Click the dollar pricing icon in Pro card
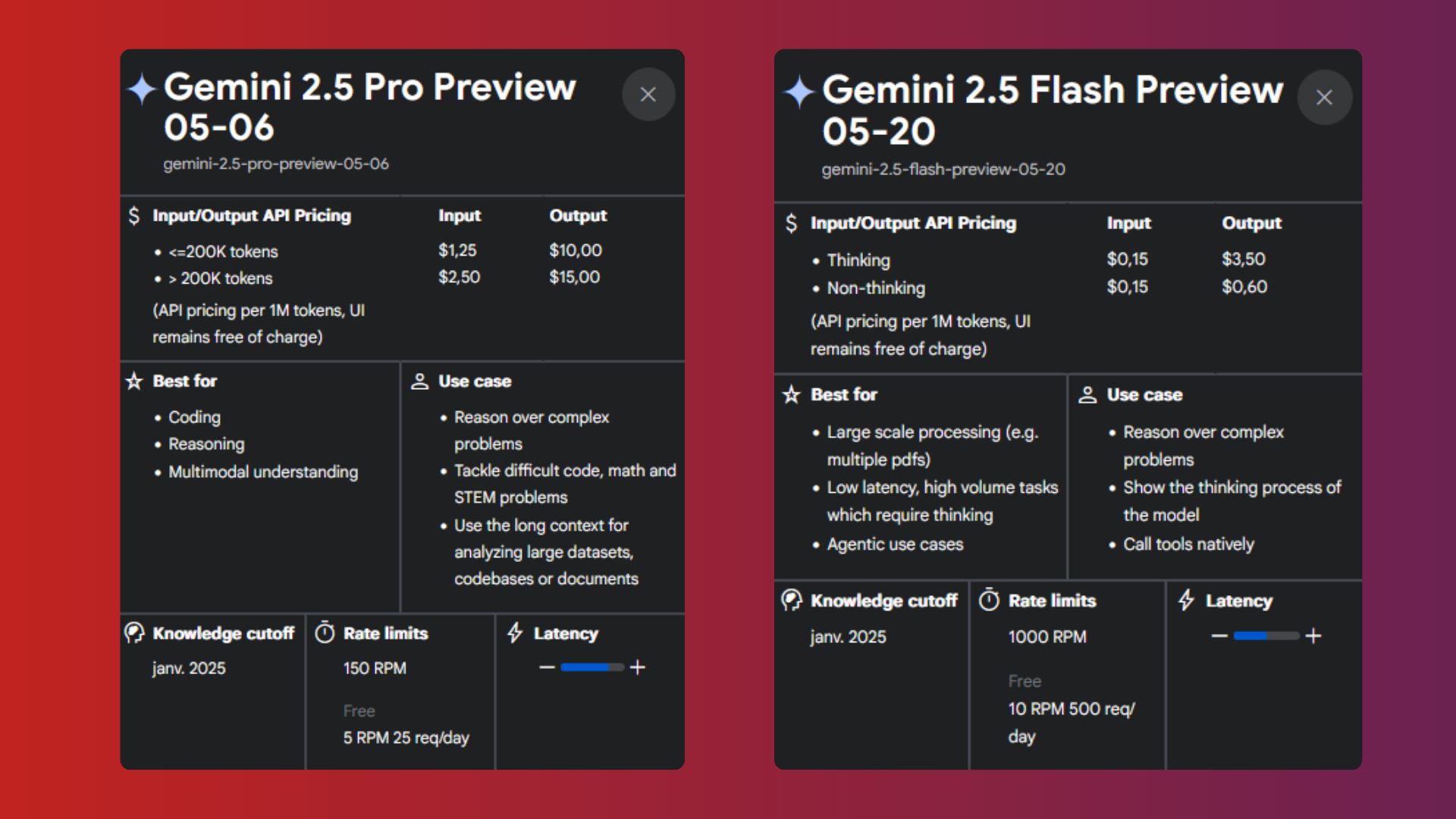Screen dimensions: 1456x819 [x=134, y=216]
